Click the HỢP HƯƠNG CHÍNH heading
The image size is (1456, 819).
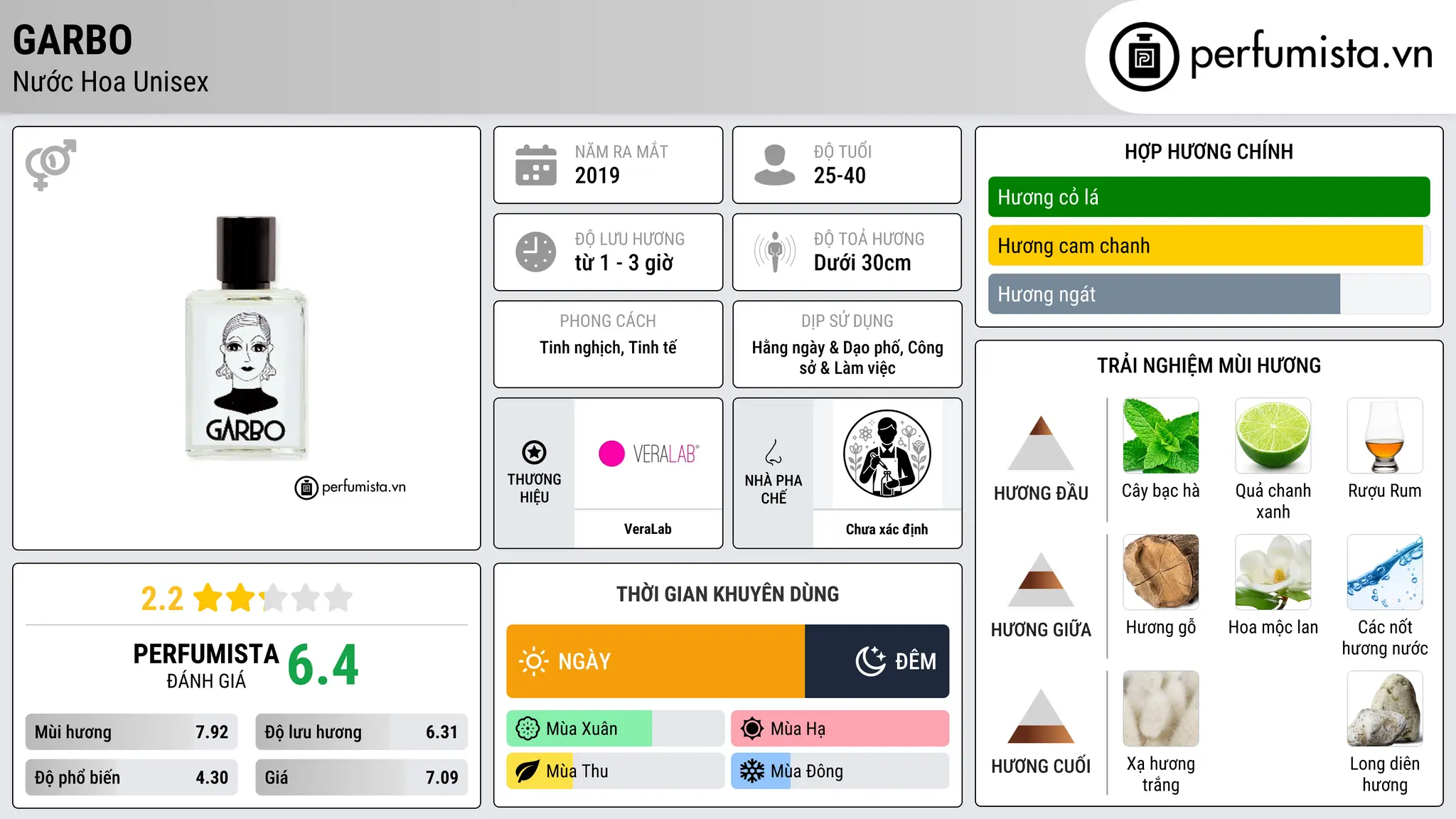point(1209,151)
